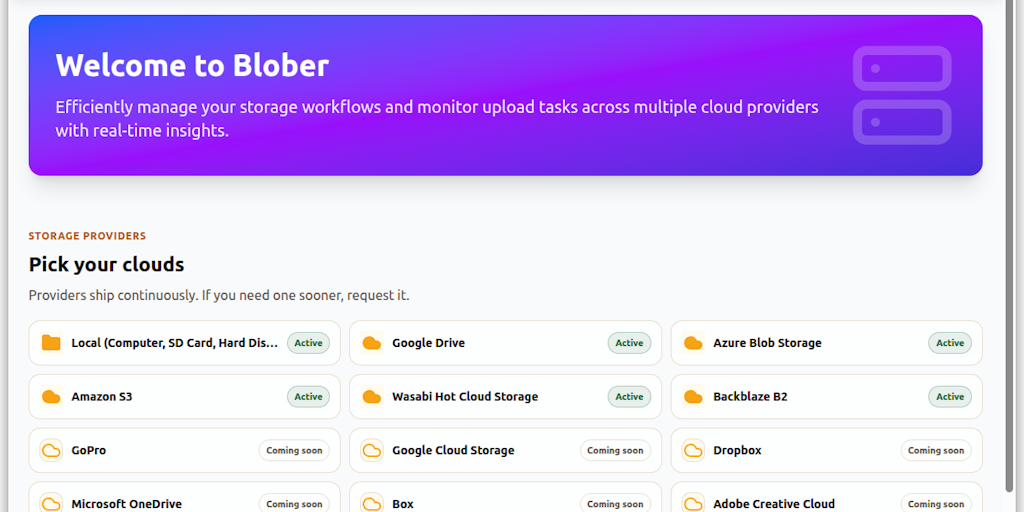Click the server storage icon in the welcome banner
The image size is (1024, 512).
[902, 95]
